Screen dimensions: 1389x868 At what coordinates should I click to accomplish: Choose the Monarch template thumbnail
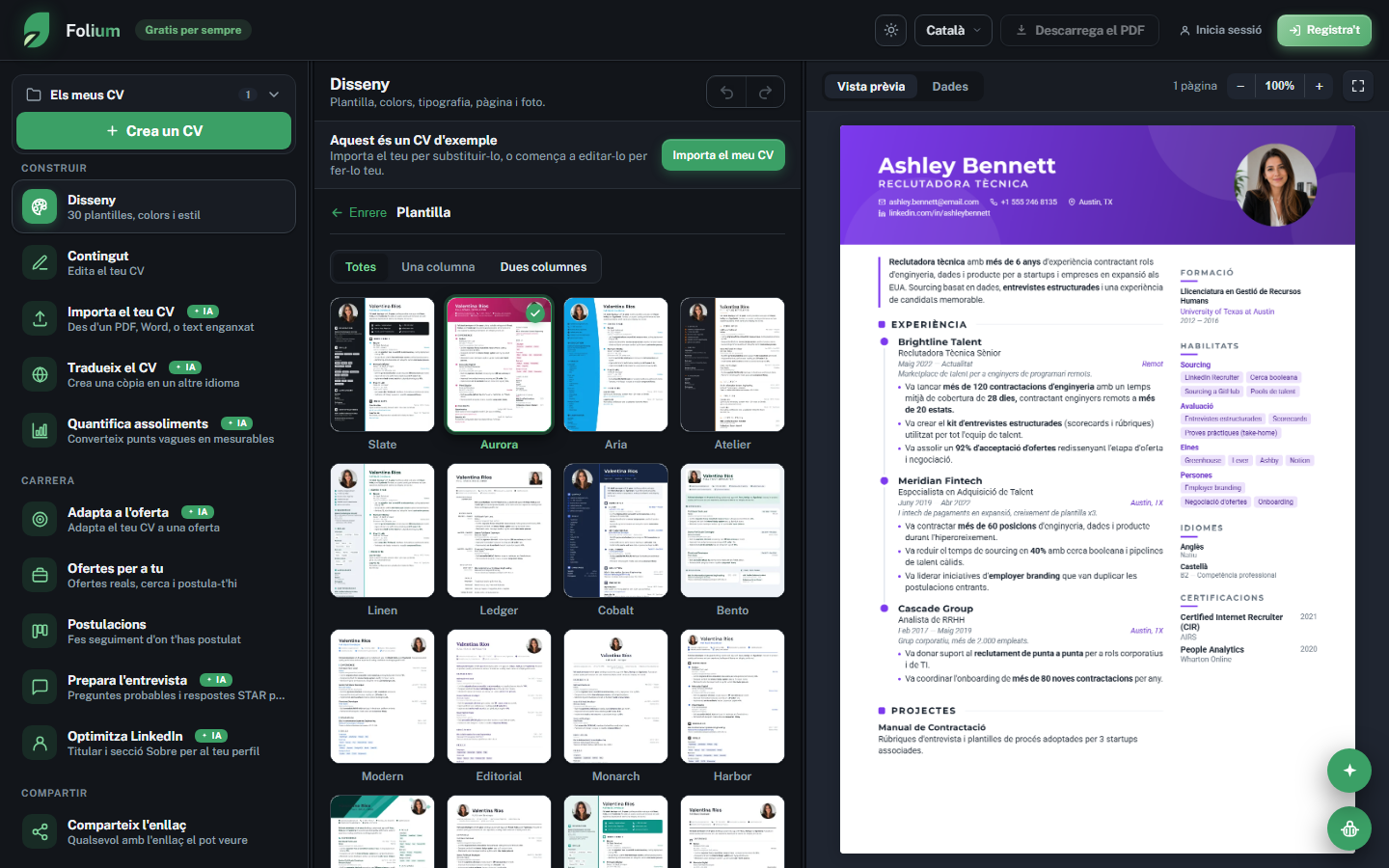coord(615,696)
